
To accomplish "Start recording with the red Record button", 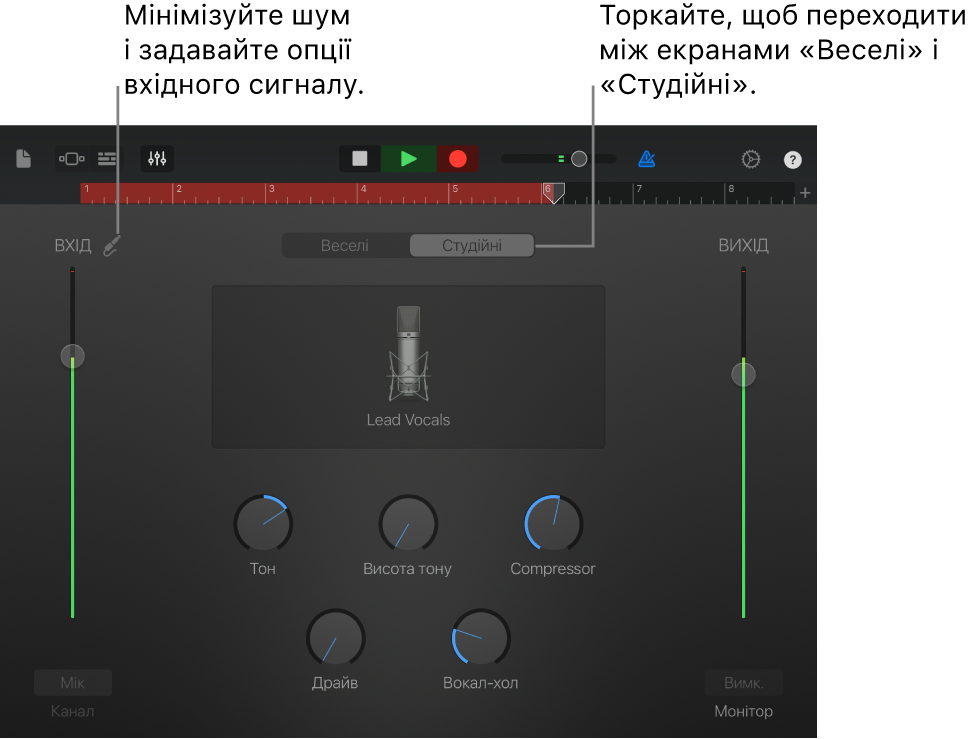I will pyautogui.click(x=458, y=159).
